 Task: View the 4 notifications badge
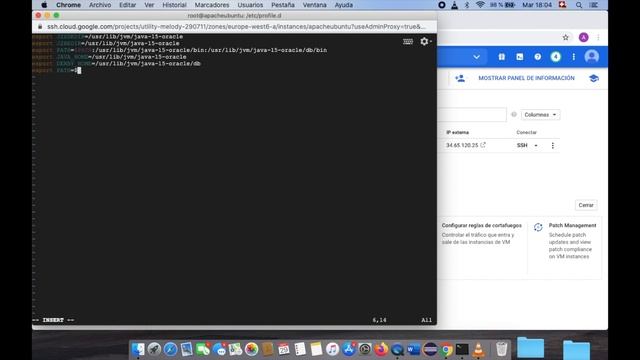556,57
